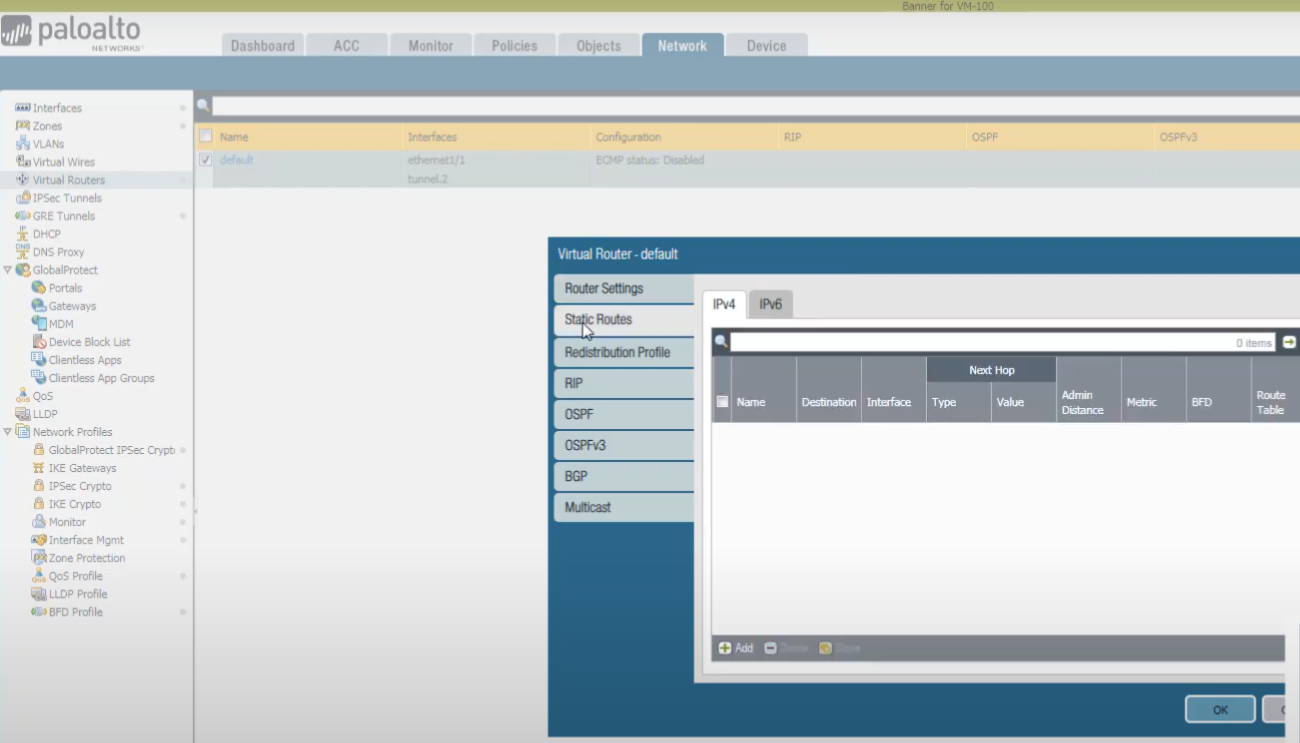Open the OSPF section in the dialog

(x=623, y=414)
